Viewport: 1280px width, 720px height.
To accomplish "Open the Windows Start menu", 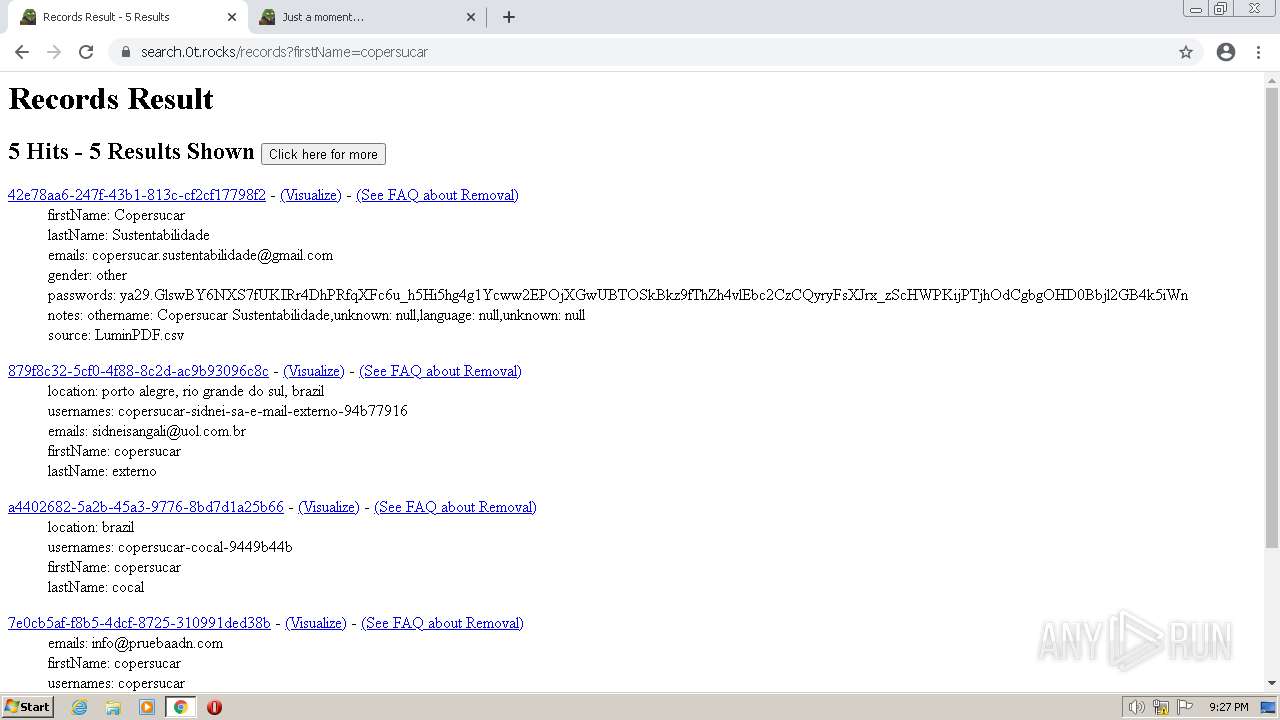I will point(28,706).
